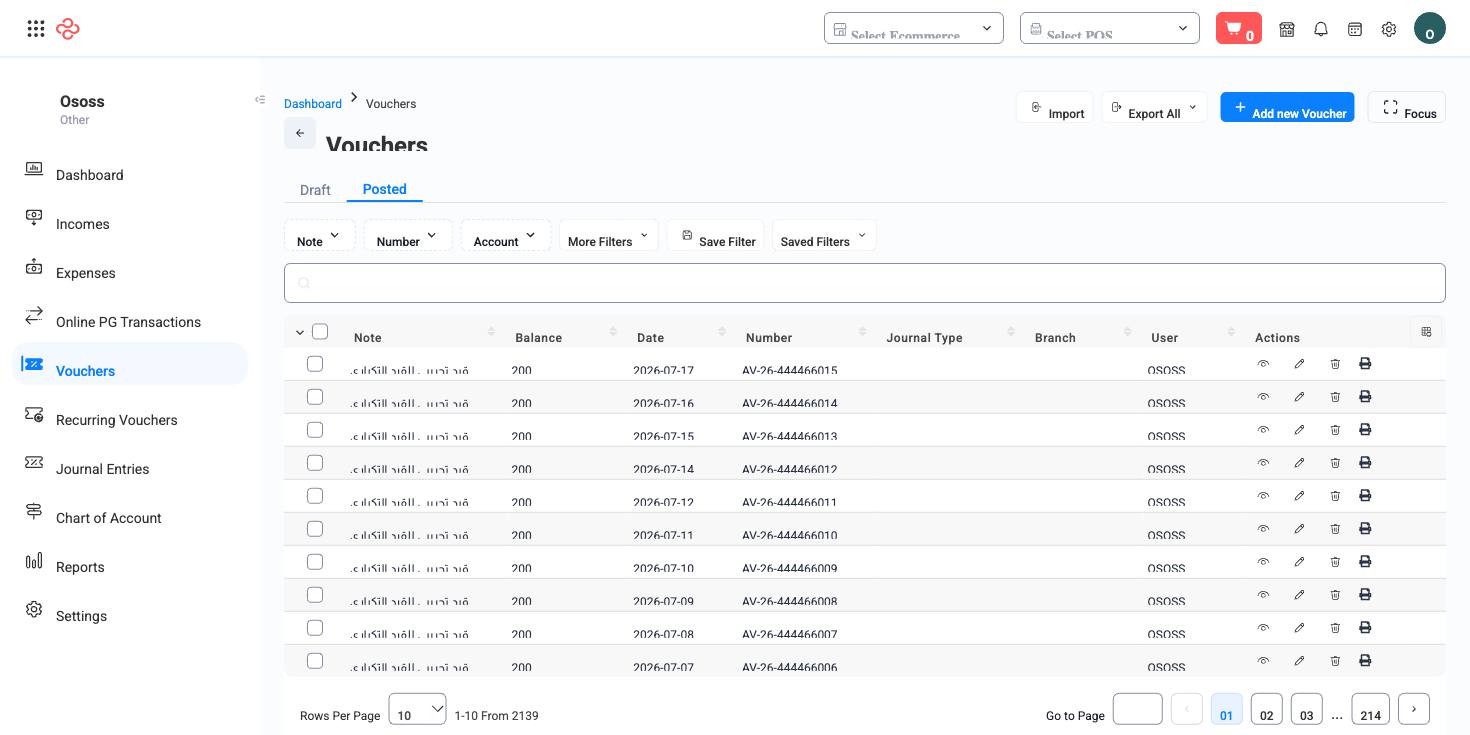The image size is (1470, 735).
Task: Go to page 214
Action: pos(1370,709)
